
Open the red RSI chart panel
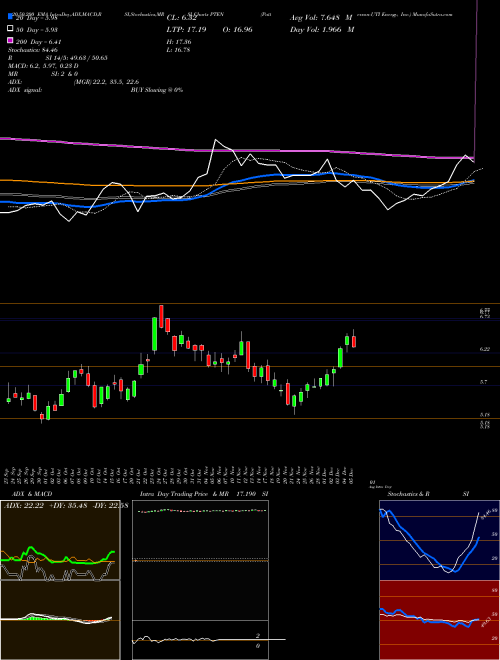pyautogui.click(x=439, y=620)
